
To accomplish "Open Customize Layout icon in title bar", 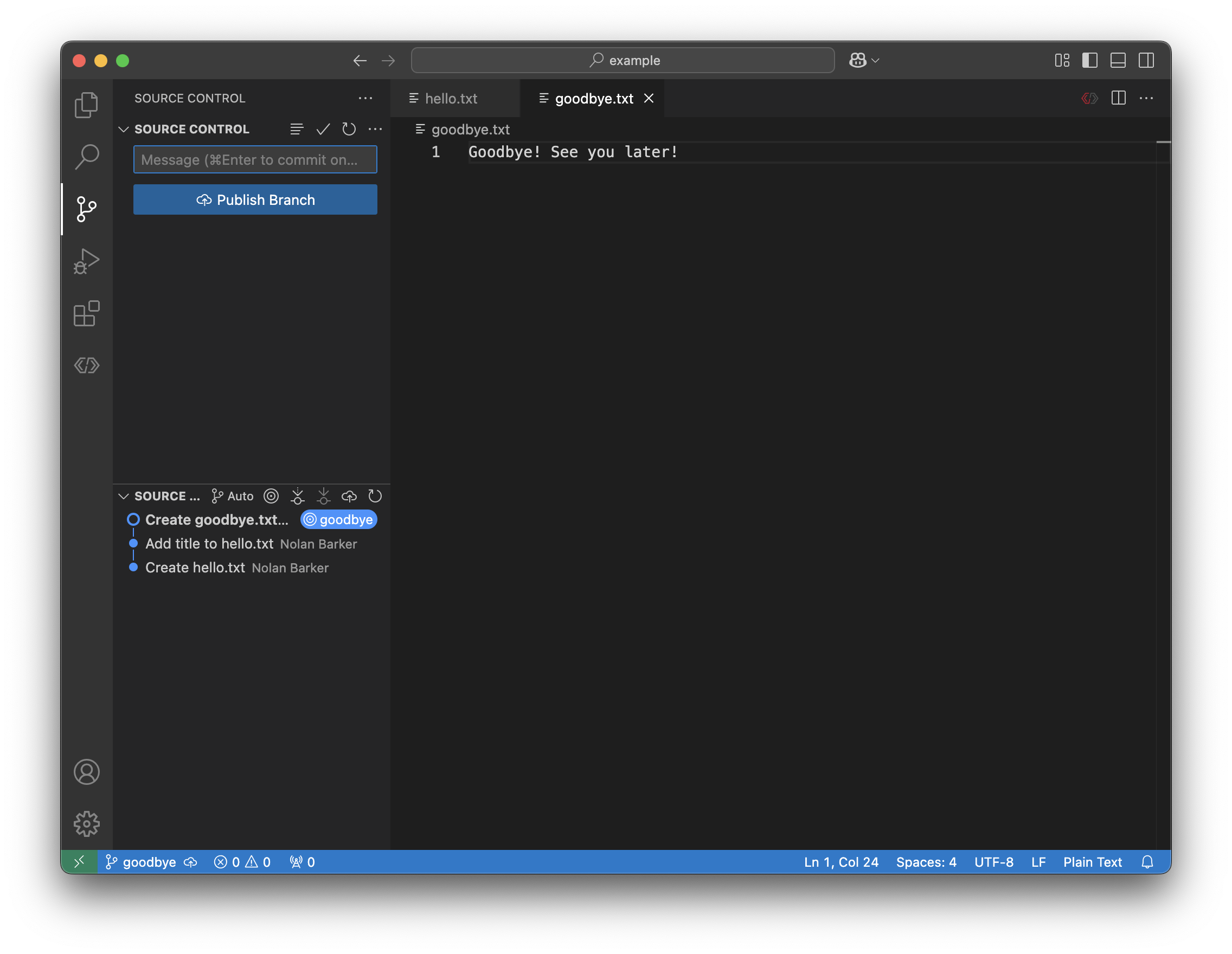I will point(1062,60).
